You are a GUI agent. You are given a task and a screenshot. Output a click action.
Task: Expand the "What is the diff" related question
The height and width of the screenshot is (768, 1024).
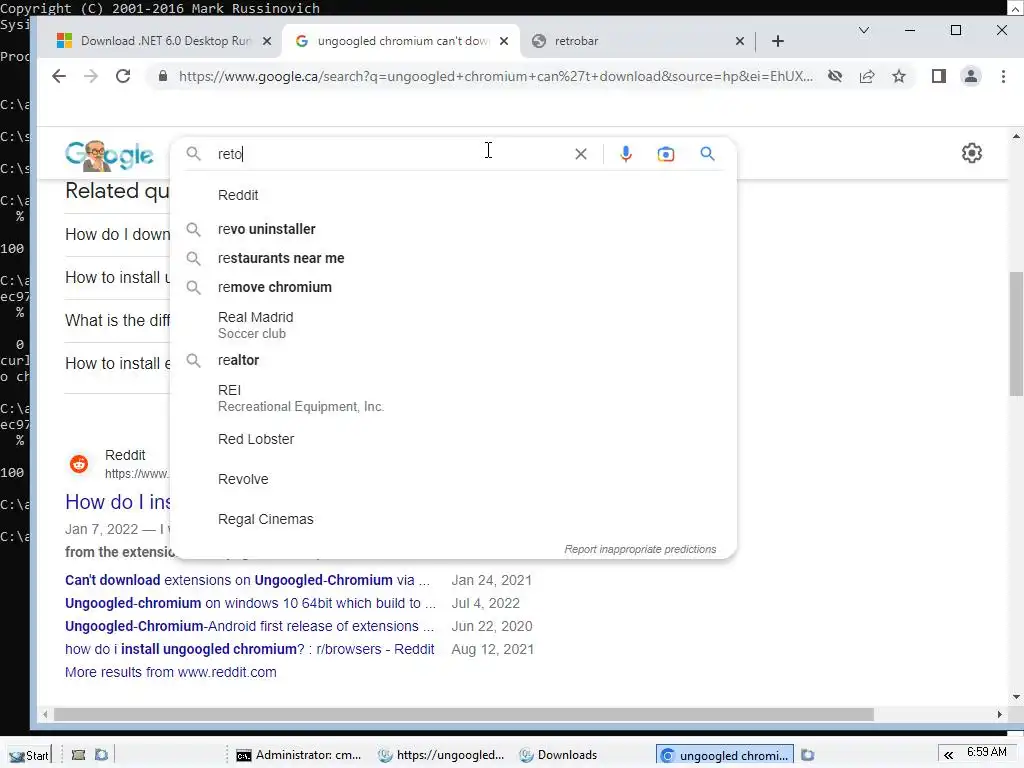point(118,321)
